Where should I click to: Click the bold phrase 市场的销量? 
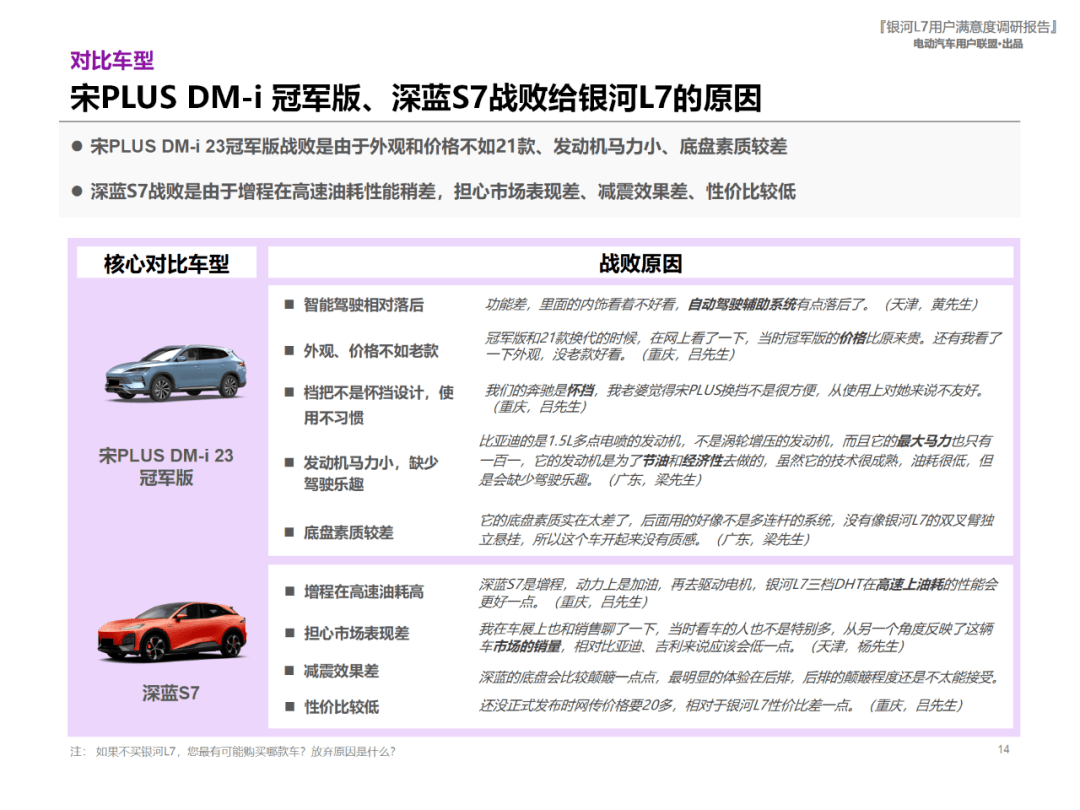528,646
